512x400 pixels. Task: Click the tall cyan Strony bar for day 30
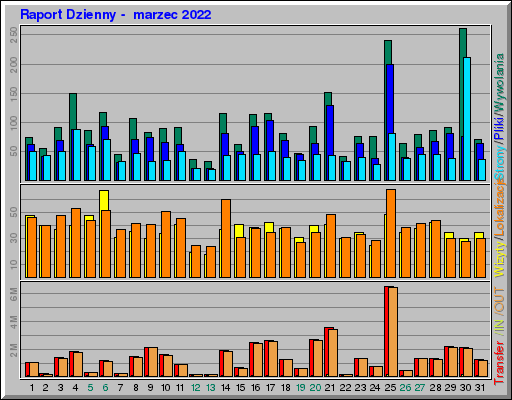(467, 119)
